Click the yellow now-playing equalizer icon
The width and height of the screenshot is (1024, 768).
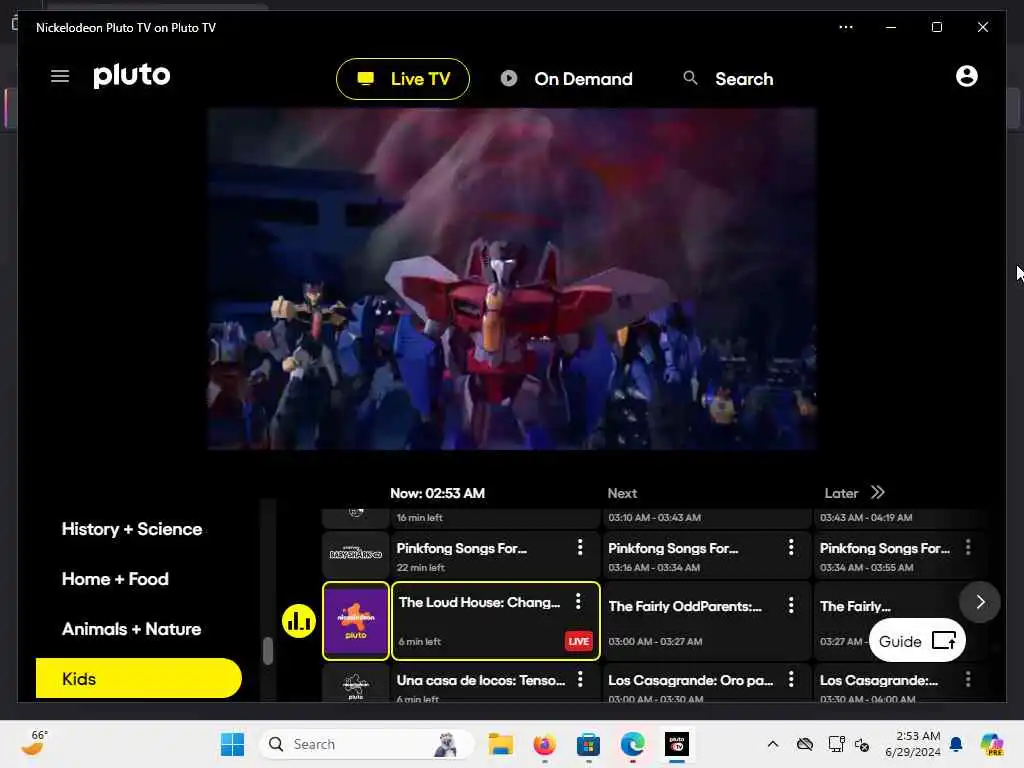299,621
